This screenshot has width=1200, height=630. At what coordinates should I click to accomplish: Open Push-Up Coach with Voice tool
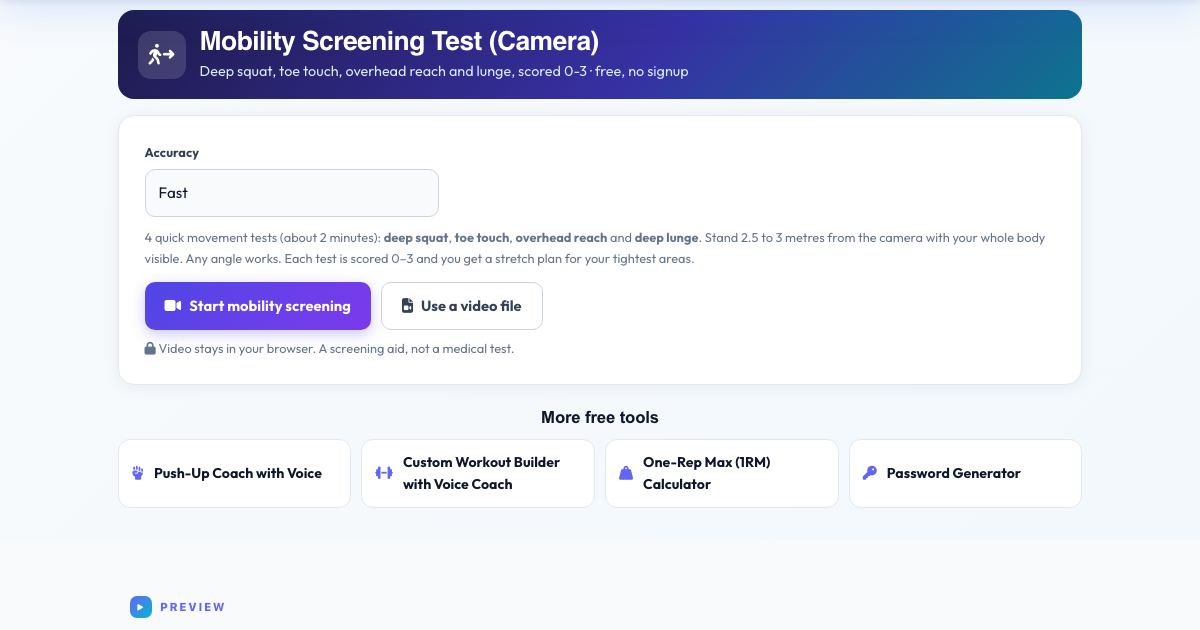(235, 473)
